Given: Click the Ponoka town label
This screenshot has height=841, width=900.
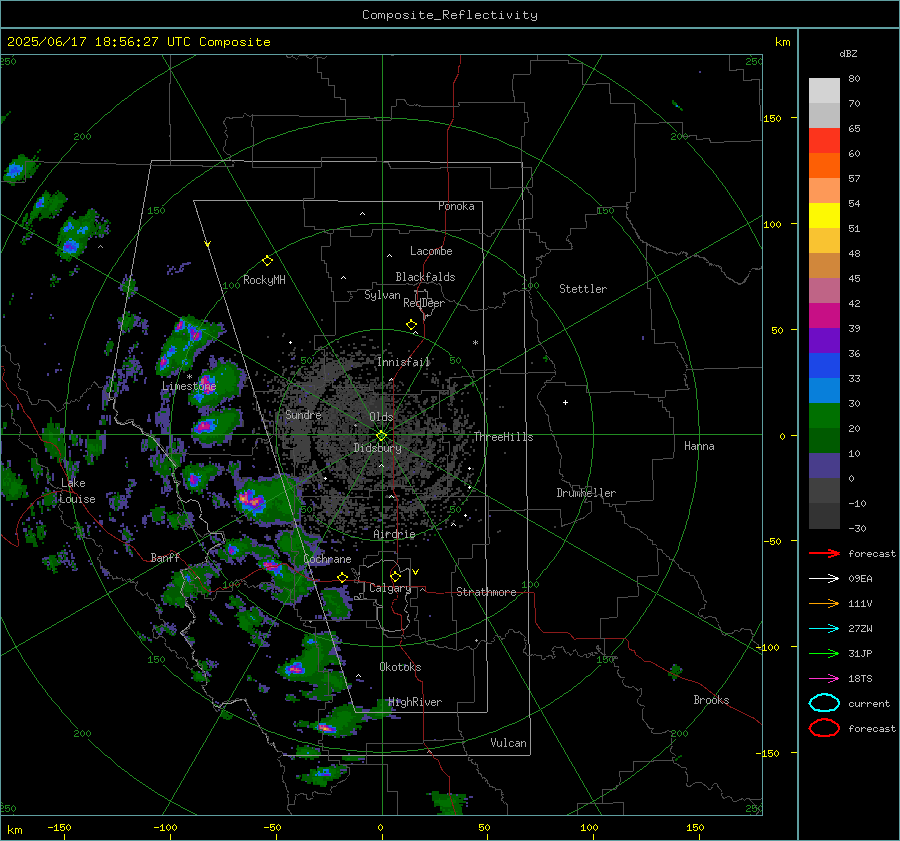Looking at the screenshot, I should (x=456, y=206).
